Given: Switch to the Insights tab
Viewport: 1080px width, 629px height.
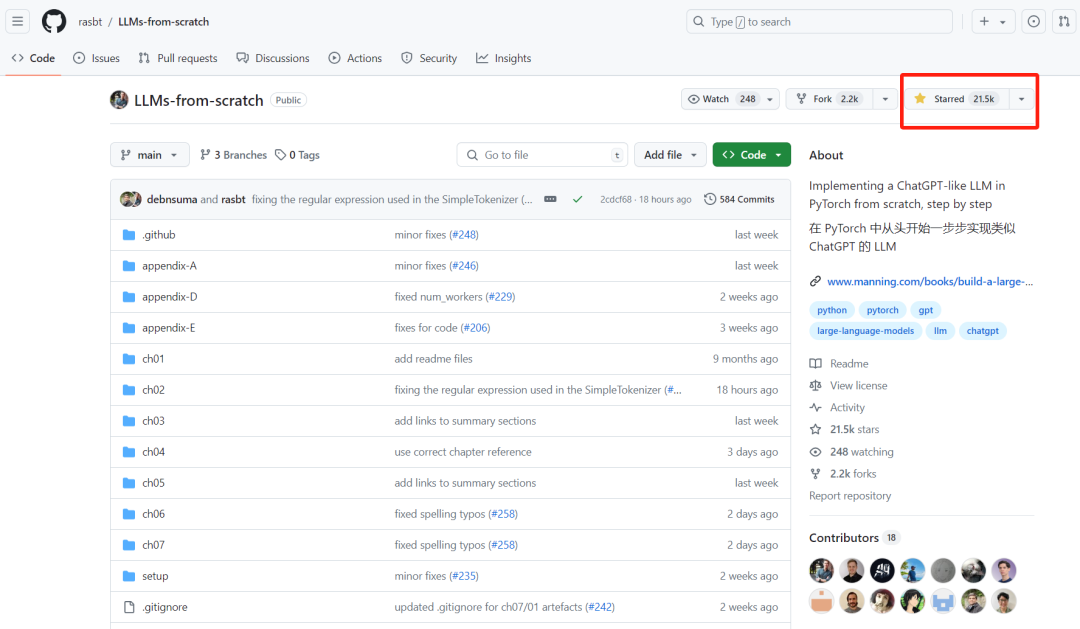Looking at the screenshot, I should coord(503,59).
